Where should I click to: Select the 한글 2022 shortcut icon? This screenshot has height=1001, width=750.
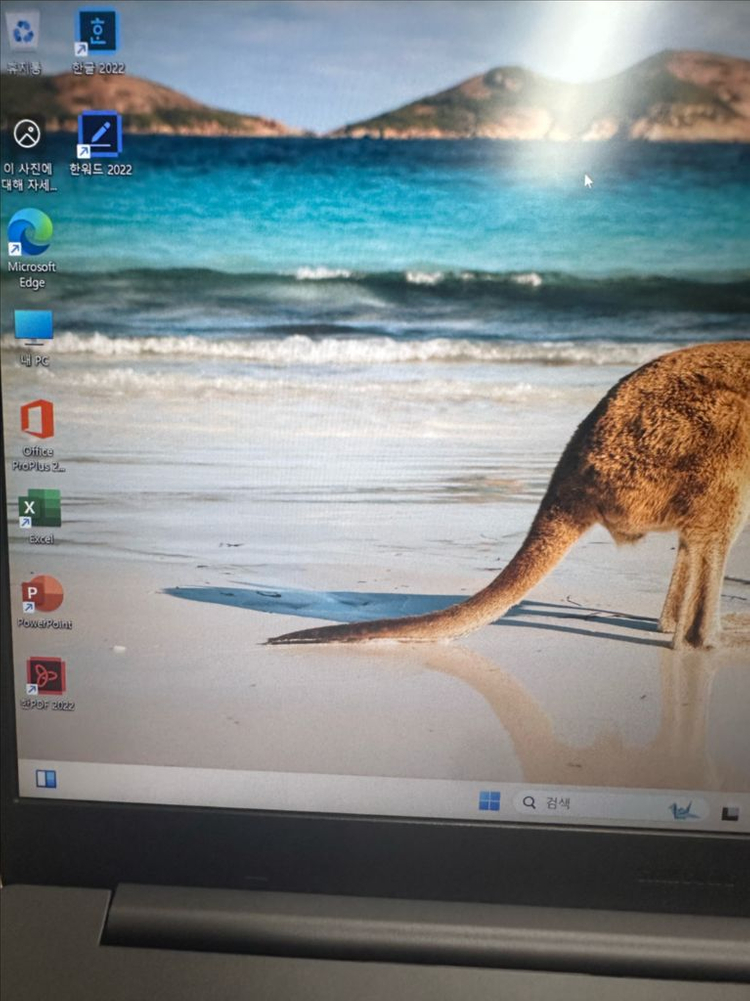click(x=97, y=32)
